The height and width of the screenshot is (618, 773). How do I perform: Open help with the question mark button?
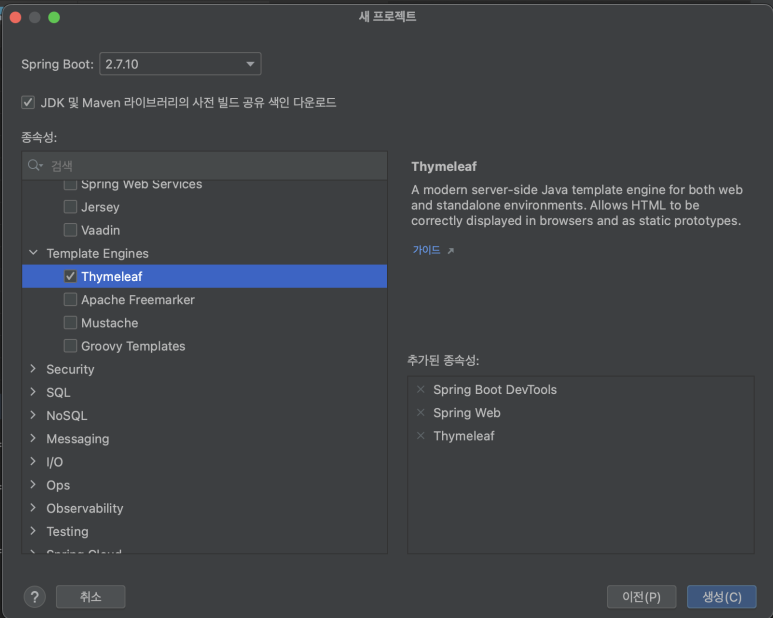pyautogui.click(x=35, y=597)
